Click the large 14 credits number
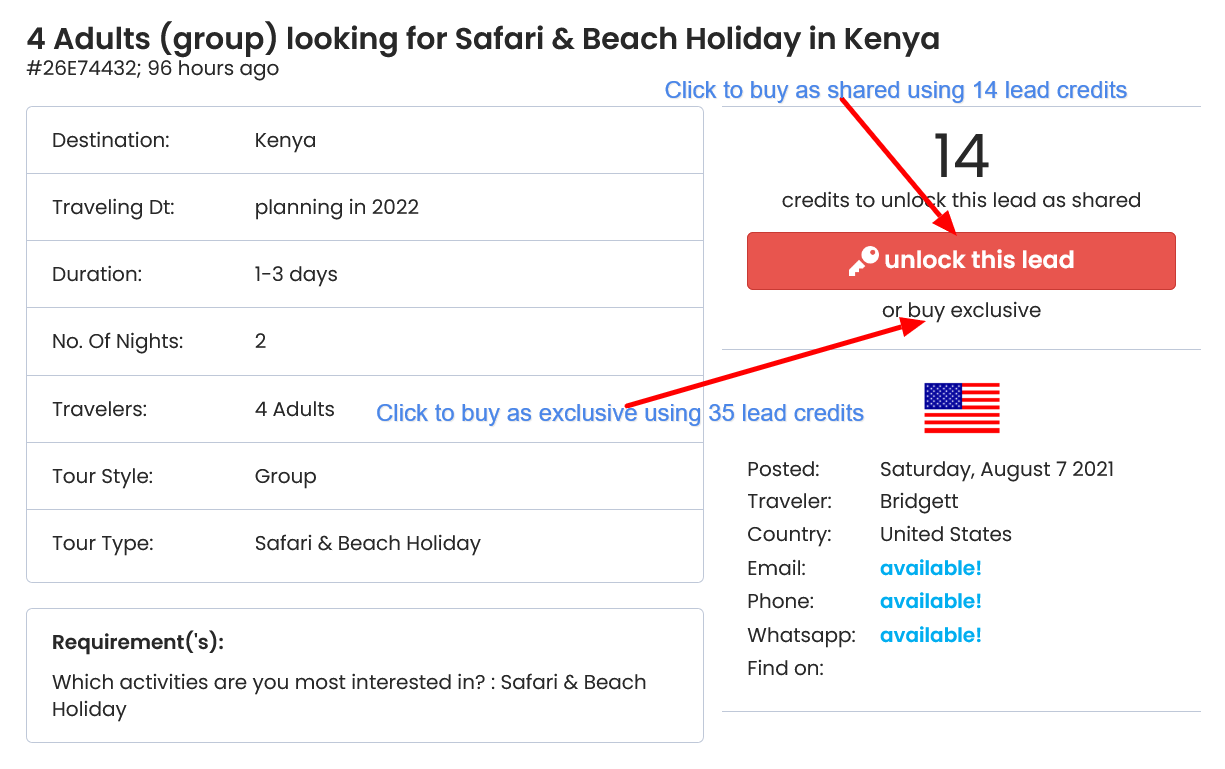 coord(961,156)
